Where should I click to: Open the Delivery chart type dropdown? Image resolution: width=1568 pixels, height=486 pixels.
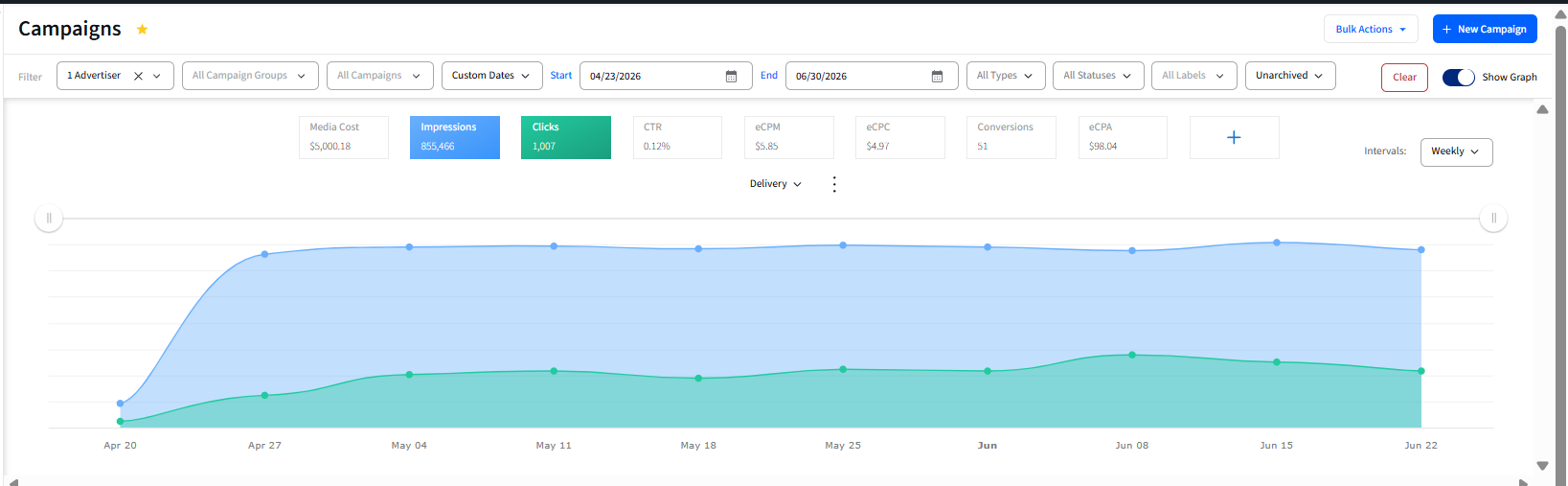pos(776,184)
